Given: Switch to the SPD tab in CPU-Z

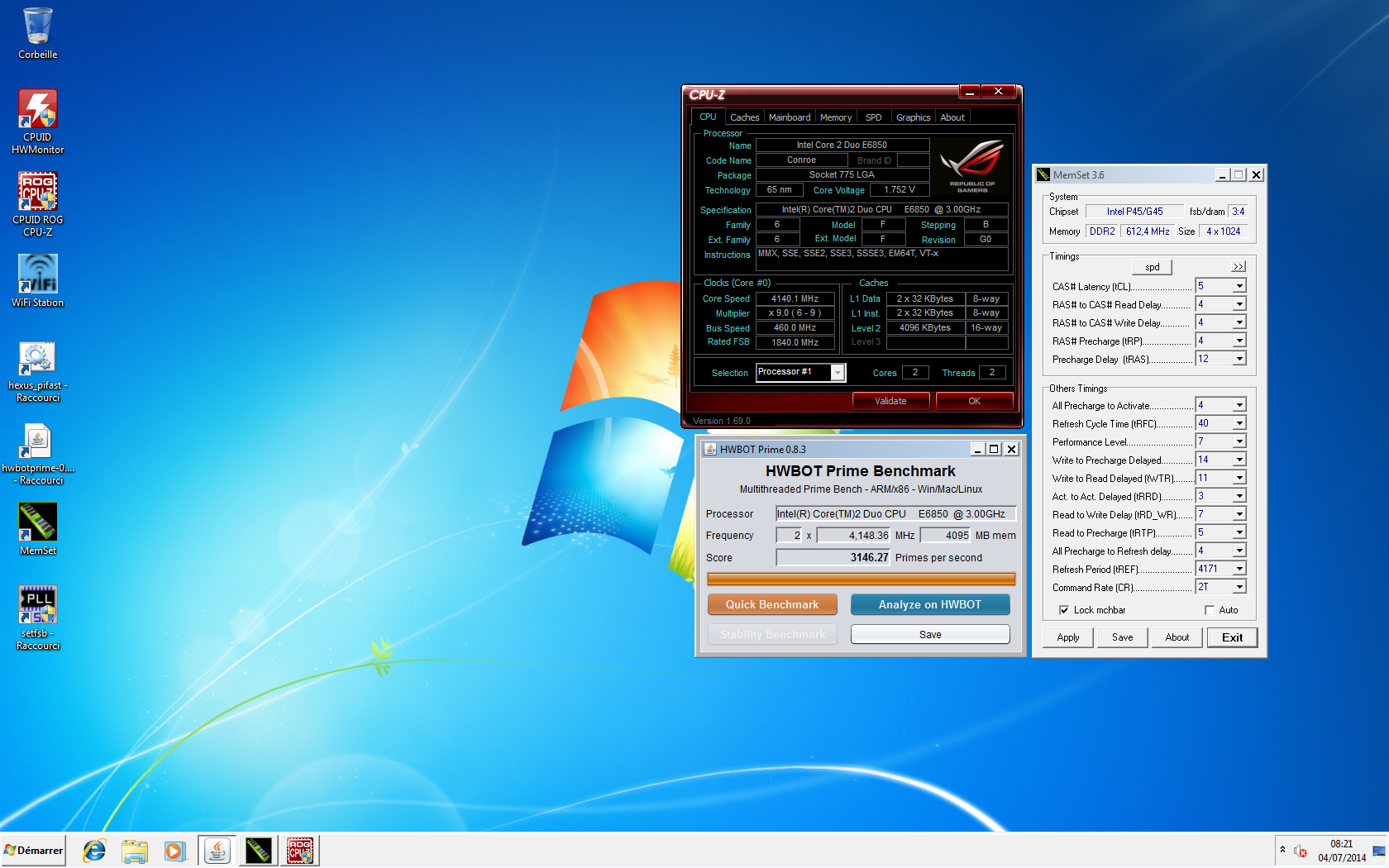Looking at the screenshot, I should click(x=873, y=117).
